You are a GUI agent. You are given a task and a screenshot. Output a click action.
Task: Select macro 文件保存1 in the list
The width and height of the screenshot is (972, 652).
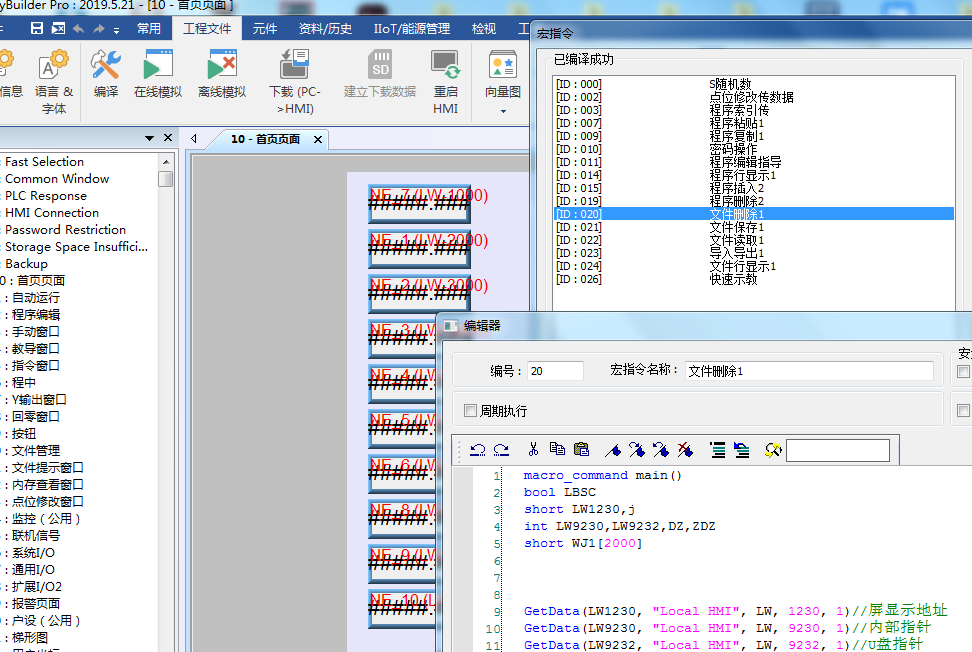pyautogui.click(x=736, y=227)
